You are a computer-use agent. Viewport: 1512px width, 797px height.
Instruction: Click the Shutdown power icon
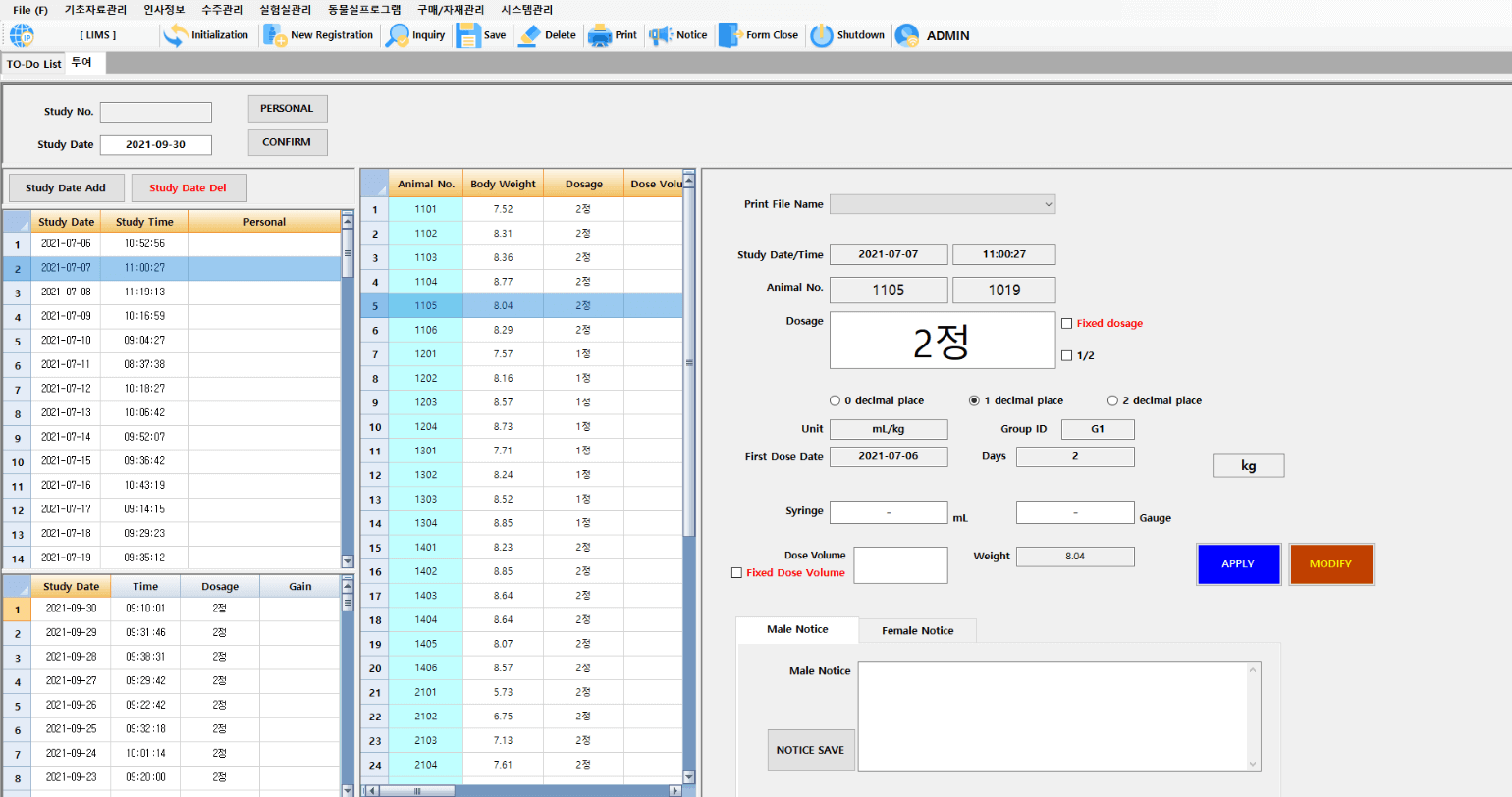822,35
